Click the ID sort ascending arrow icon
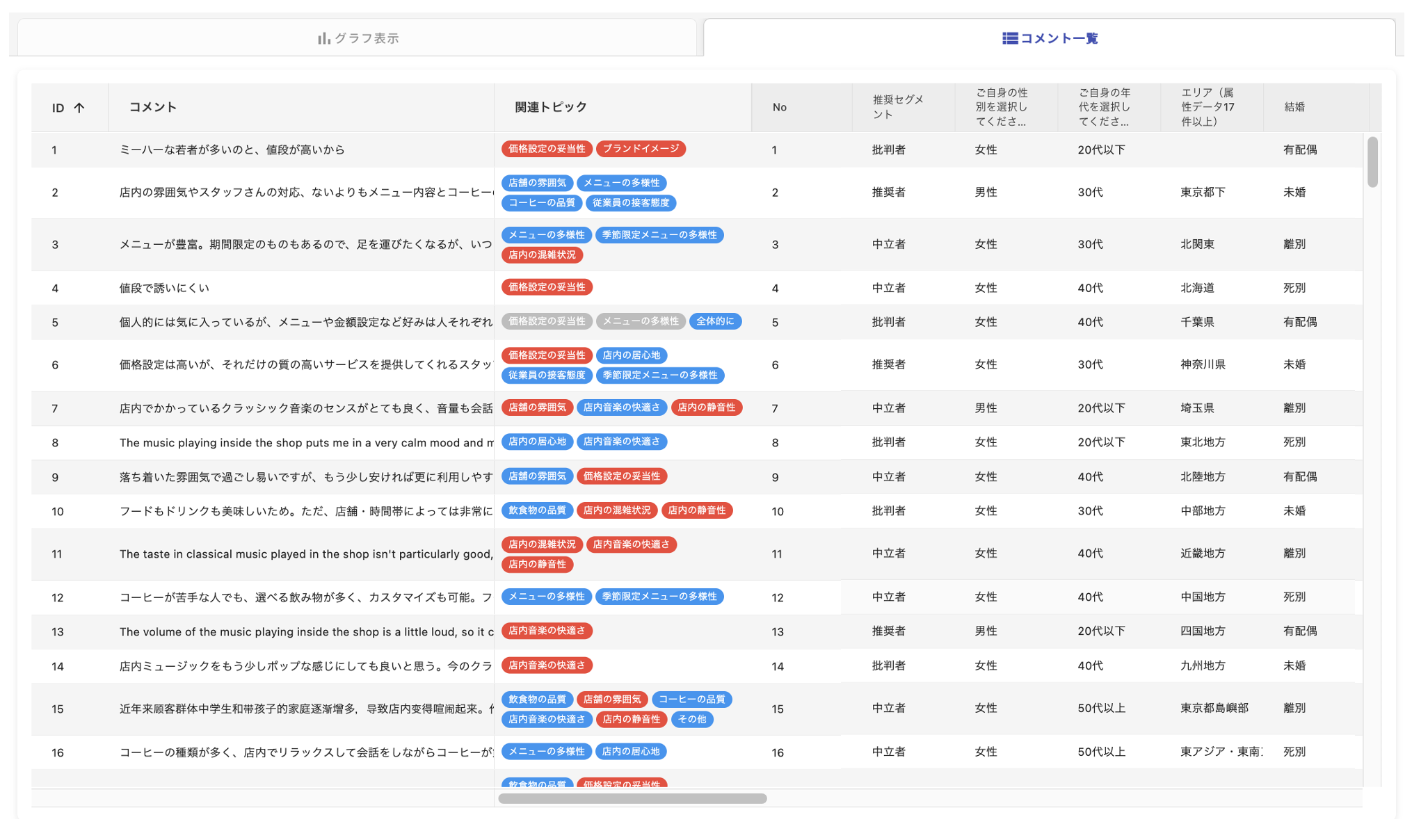 pyautogui.click(x=79, y=108)
